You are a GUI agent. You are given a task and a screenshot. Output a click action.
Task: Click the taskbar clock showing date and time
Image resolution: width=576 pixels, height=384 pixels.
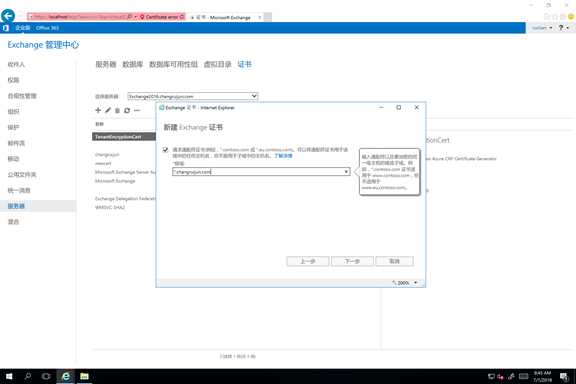coord(542,376)
